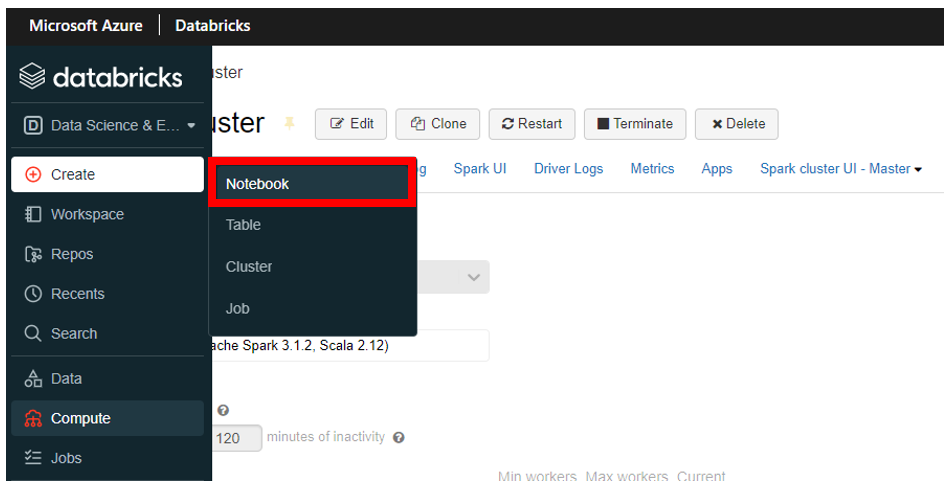Click the Min workers label

[x=537, y=477]
